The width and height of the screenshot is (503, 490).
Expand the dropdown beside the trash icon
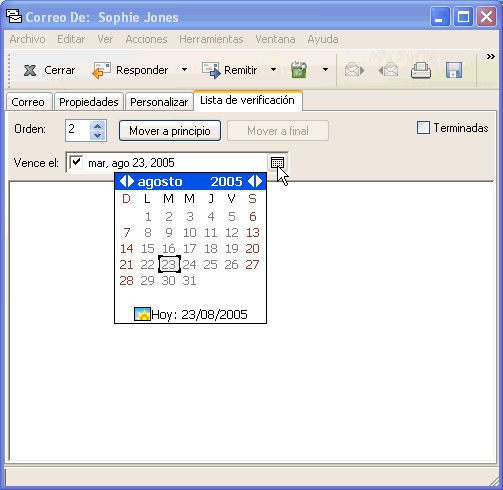(325, 70)
